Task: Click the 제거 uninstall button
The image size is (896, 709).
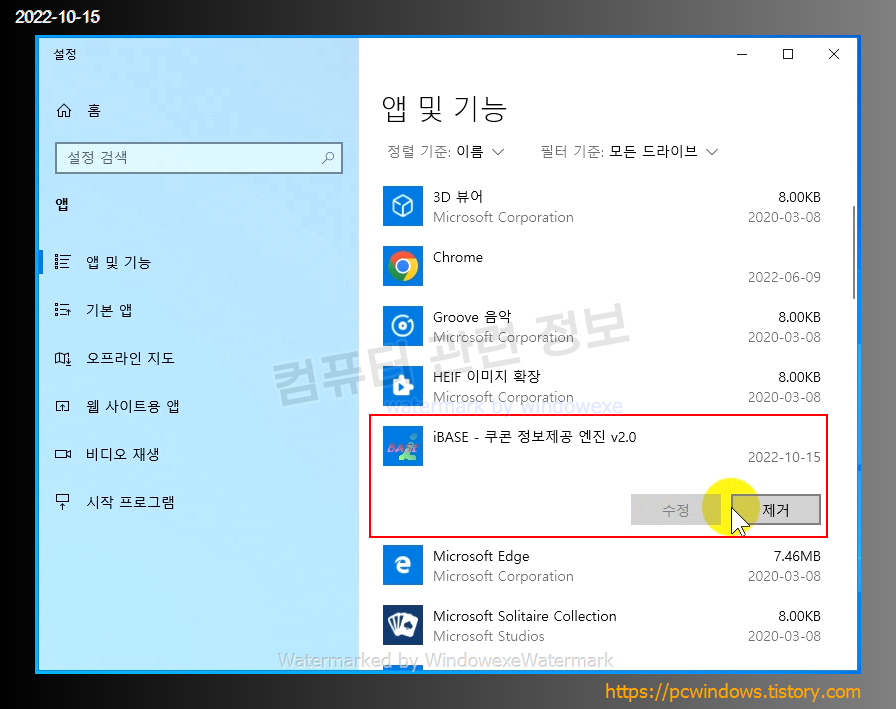Action: point(776,510)
